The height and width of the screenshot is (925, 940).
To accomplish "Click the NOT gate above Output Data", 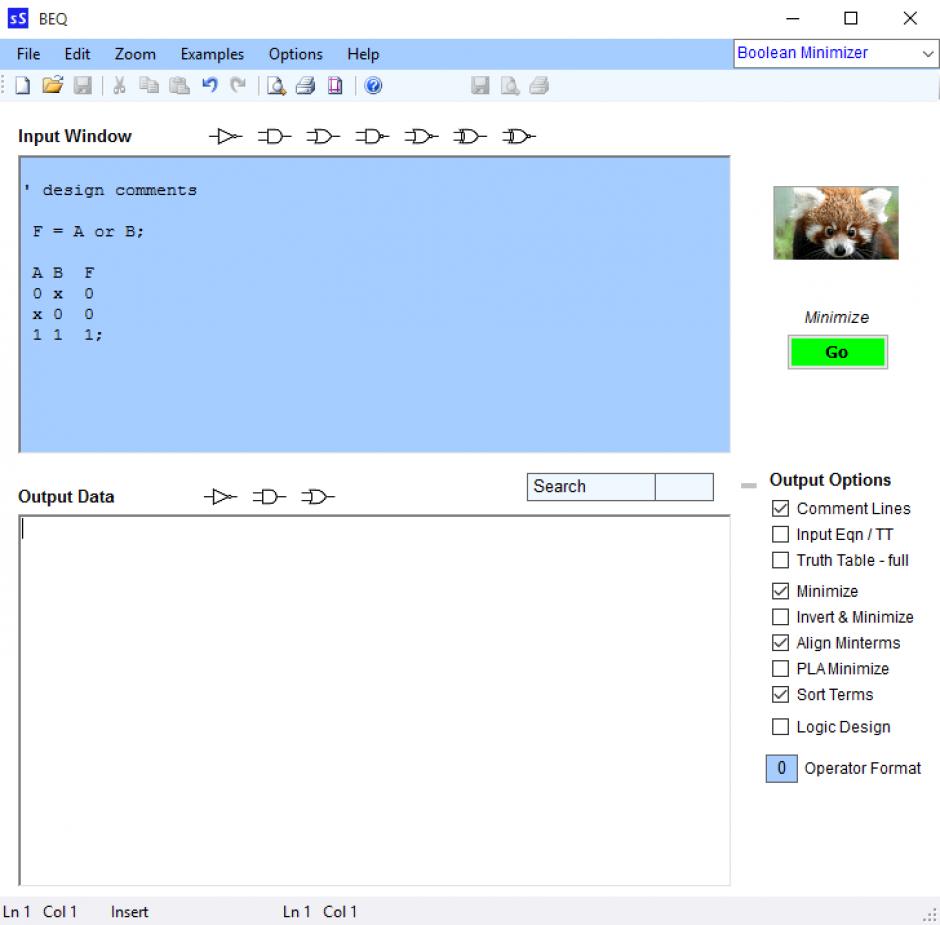I will pyautogui.click(x=221, y=497).
